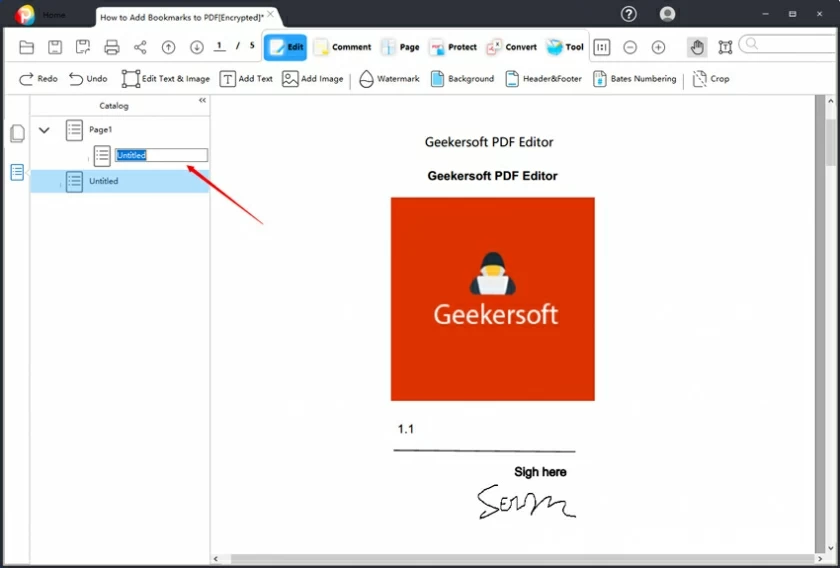840x568 pixels.
Task: Click the Sigh here text
Action: (x=540, y=472)
